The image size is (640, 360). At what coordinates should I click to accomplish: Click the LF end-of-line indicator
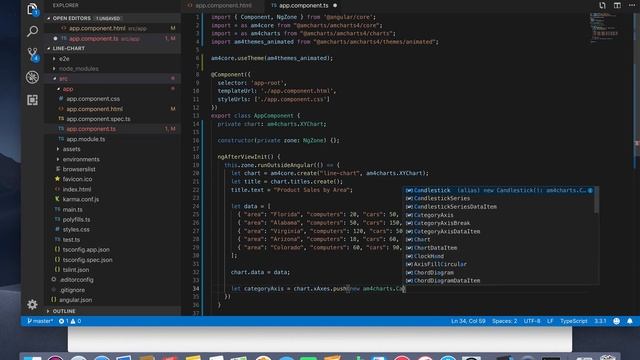[x=550, y=321]
